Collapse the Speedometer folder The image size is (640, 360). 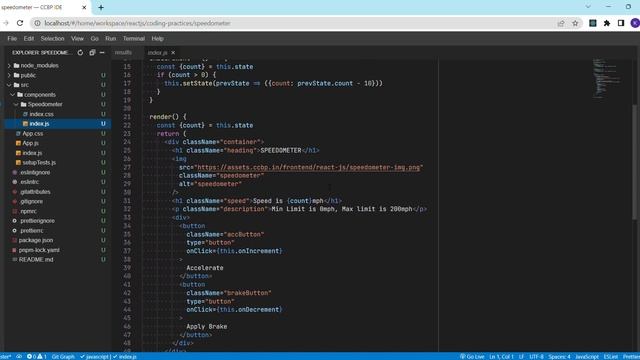[x=45, y=104]
